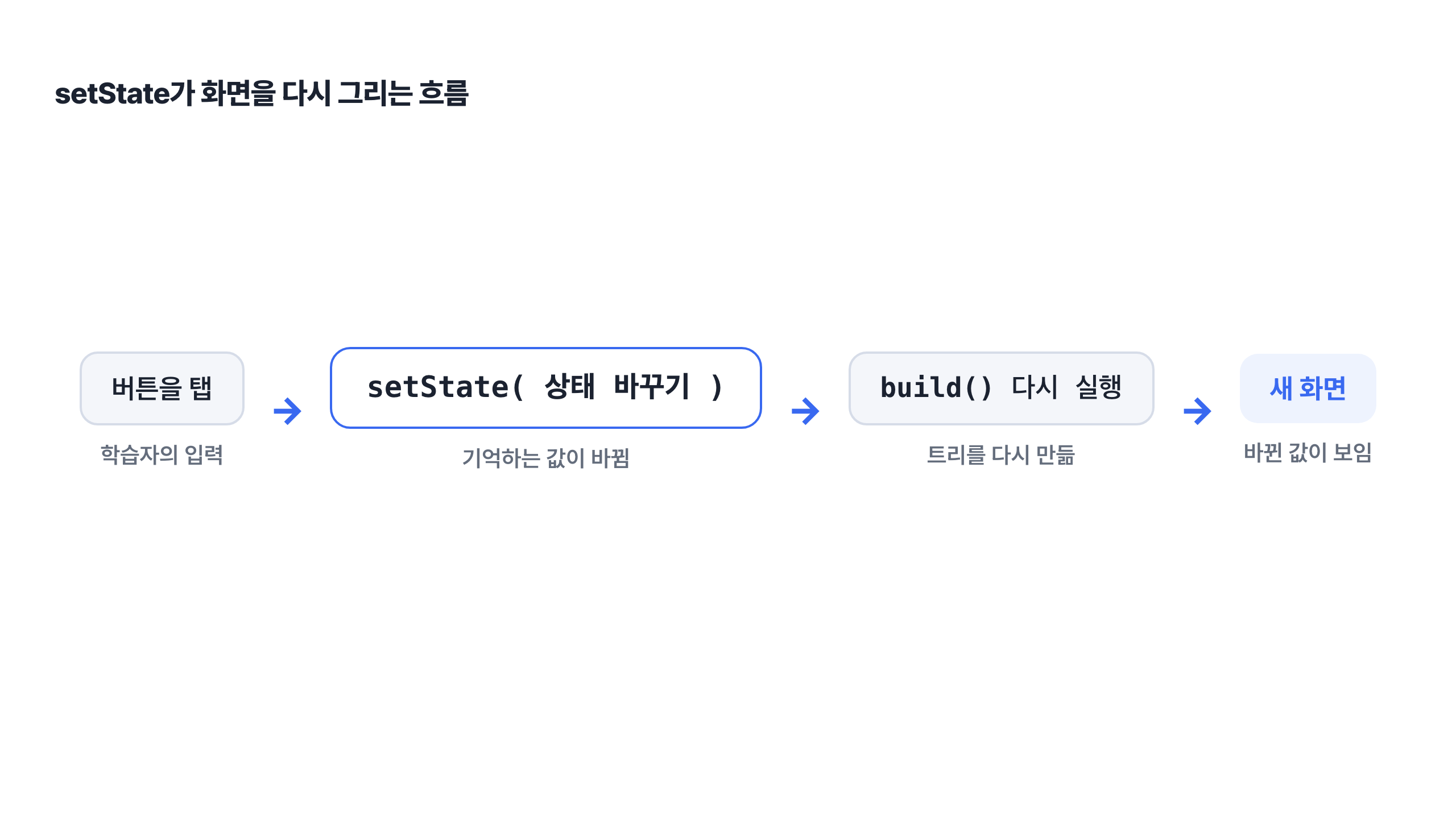Click the word setState가 in the title
1456x819 pixels.
tap(125, 93)
